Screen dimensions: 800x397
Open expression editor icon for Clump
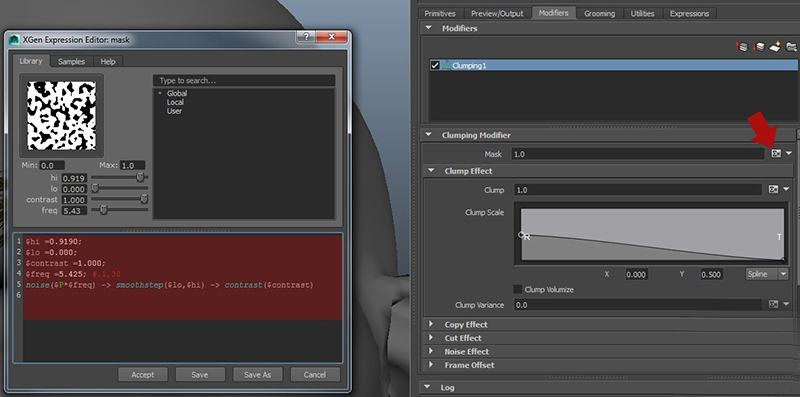[773, 189]
